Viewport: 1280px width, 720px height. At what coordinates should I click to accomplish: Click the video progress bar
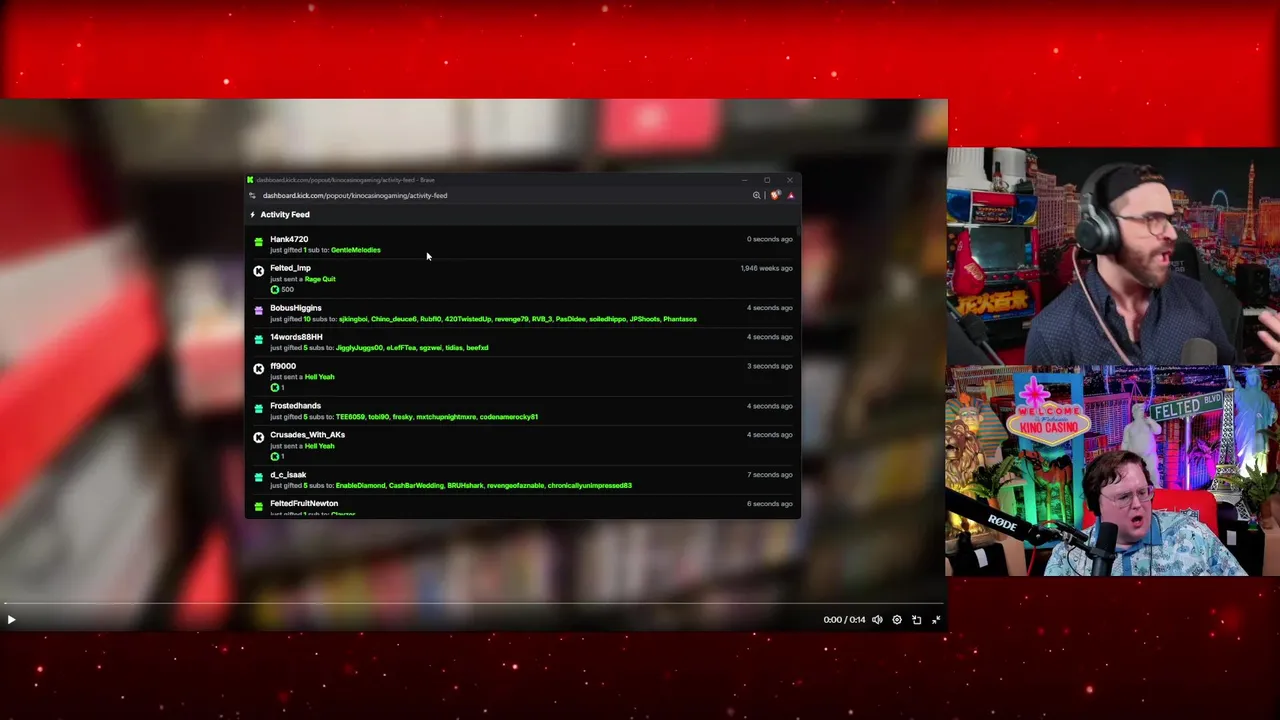[472, 603]
